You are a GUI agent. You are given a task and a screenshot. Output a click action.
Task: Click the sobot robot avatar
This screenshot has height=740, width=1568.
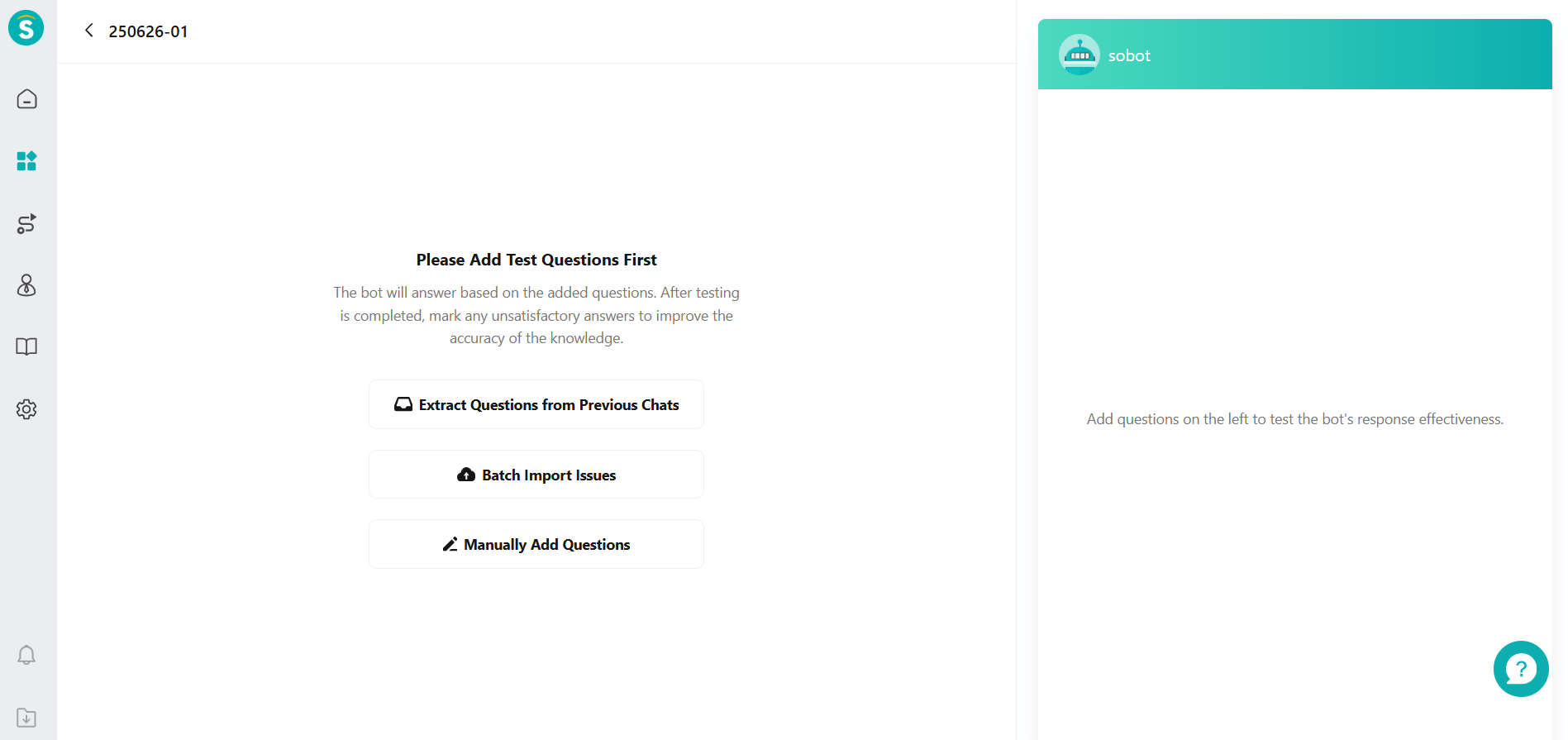click(x=1079, y=55)
